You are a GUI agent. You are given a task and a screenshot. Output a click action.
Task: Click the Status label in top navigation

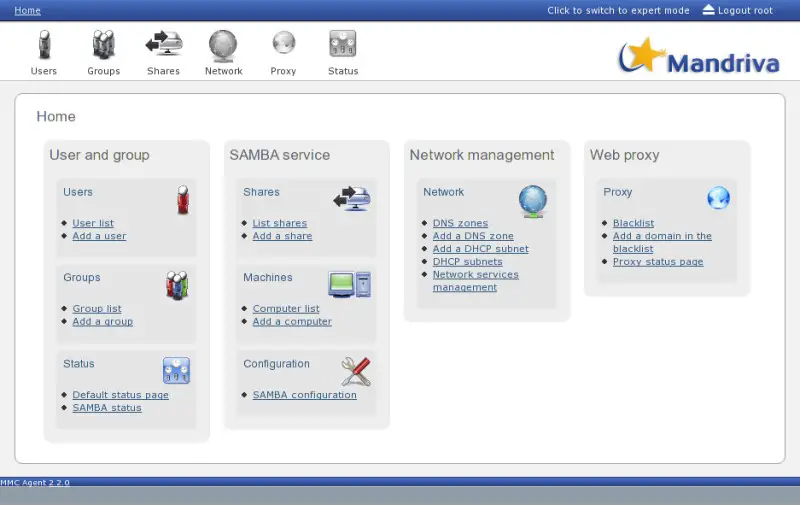(x=343, y=71)
